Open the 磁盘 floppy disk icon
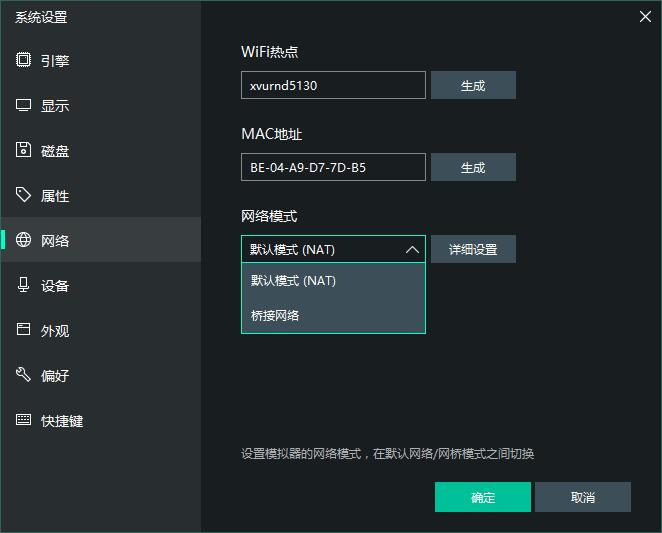This screenshot has height=533, width=662. 24,150
